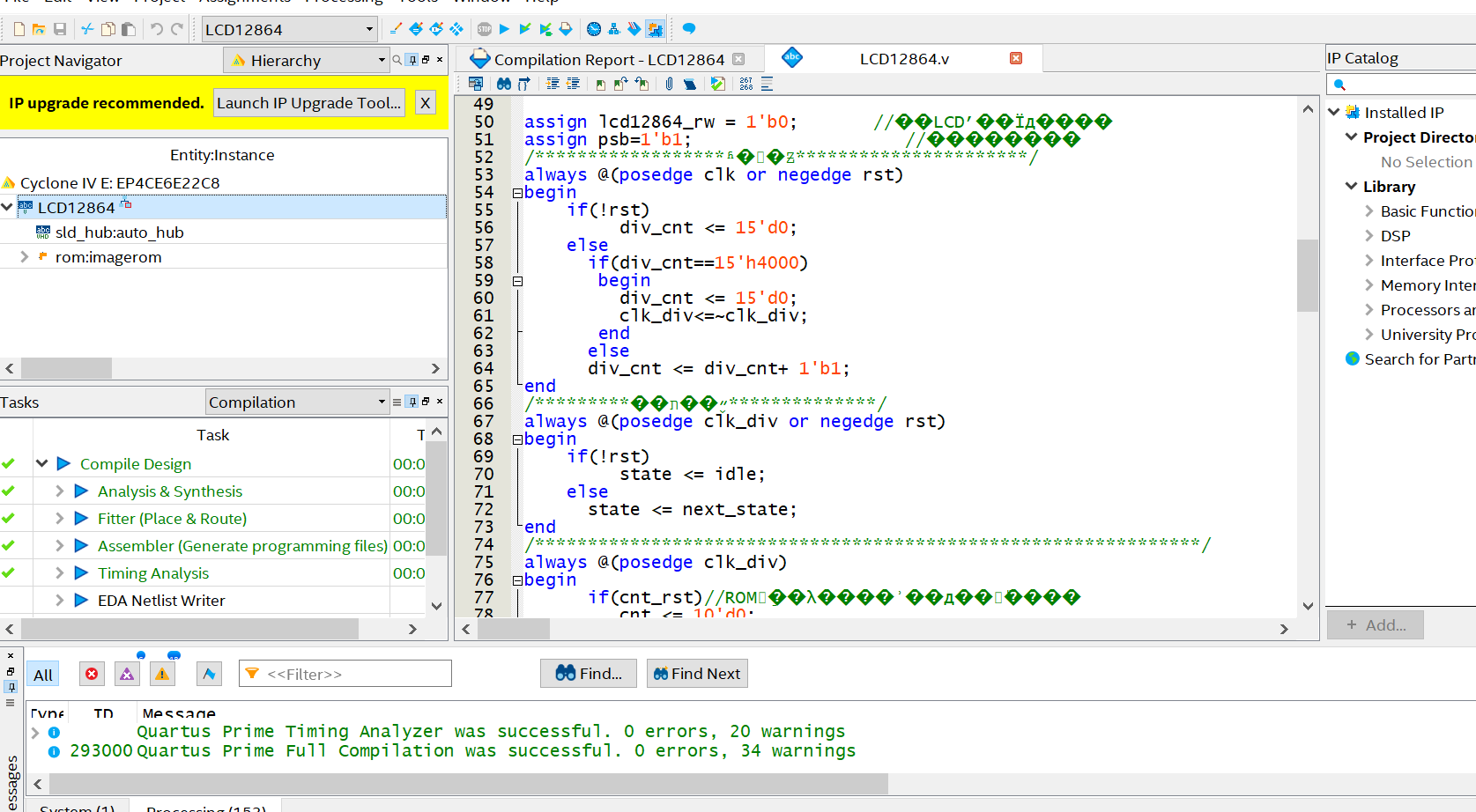This screenshot has height=812, width=1476.
Task: Open Timing Analyzer clock icon
Action: click(x=594, y=29)
